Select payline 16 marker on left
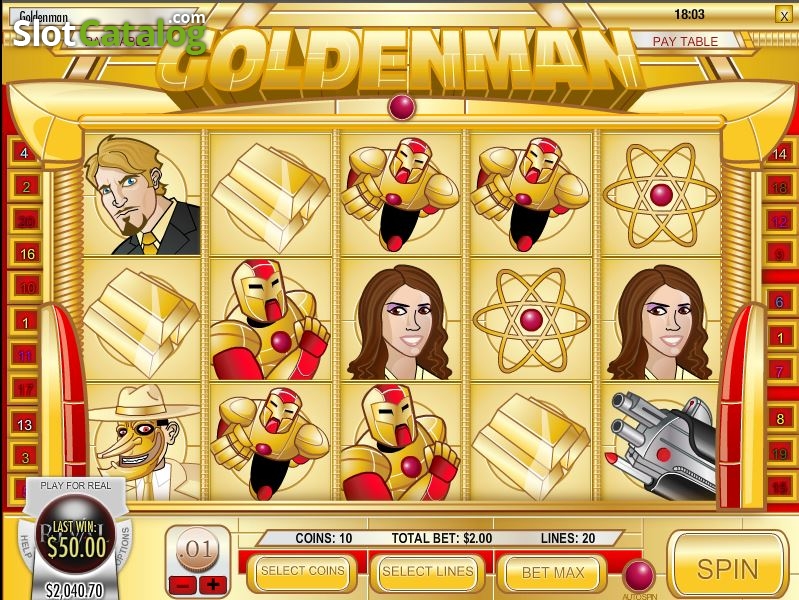Image resolution: width=799 pixels, height=600 pixels. (x=26, y=254)
